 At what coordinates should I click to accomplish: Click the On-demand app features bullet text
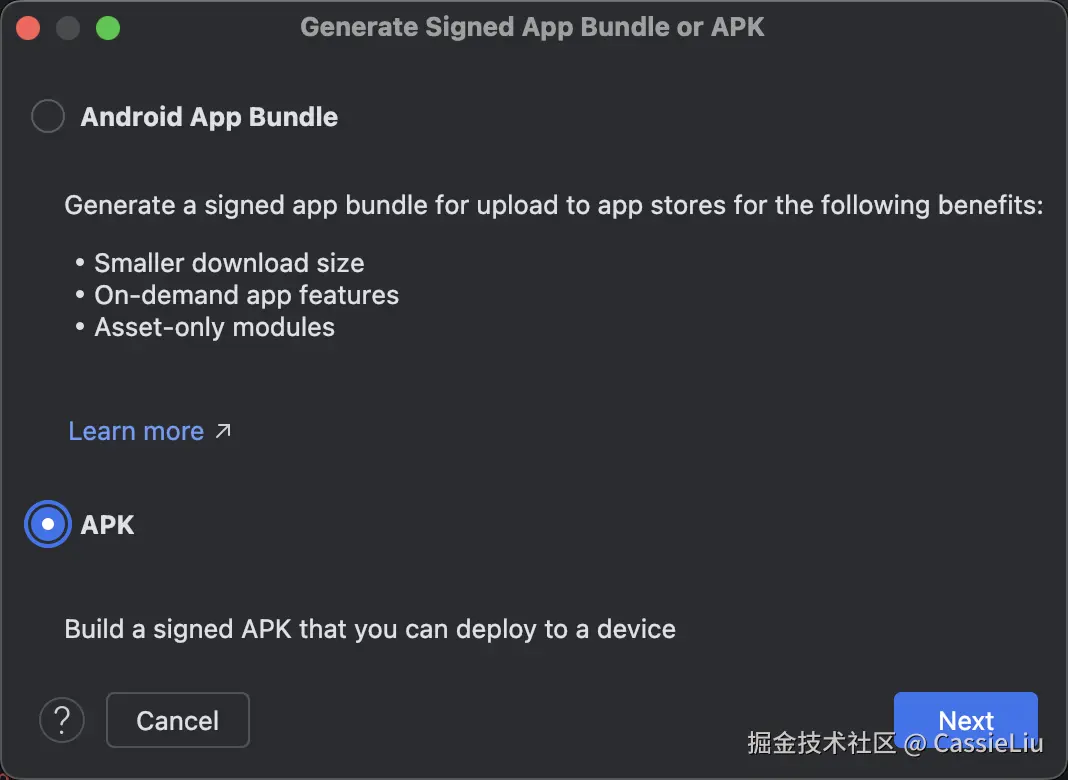pos(247,295)
